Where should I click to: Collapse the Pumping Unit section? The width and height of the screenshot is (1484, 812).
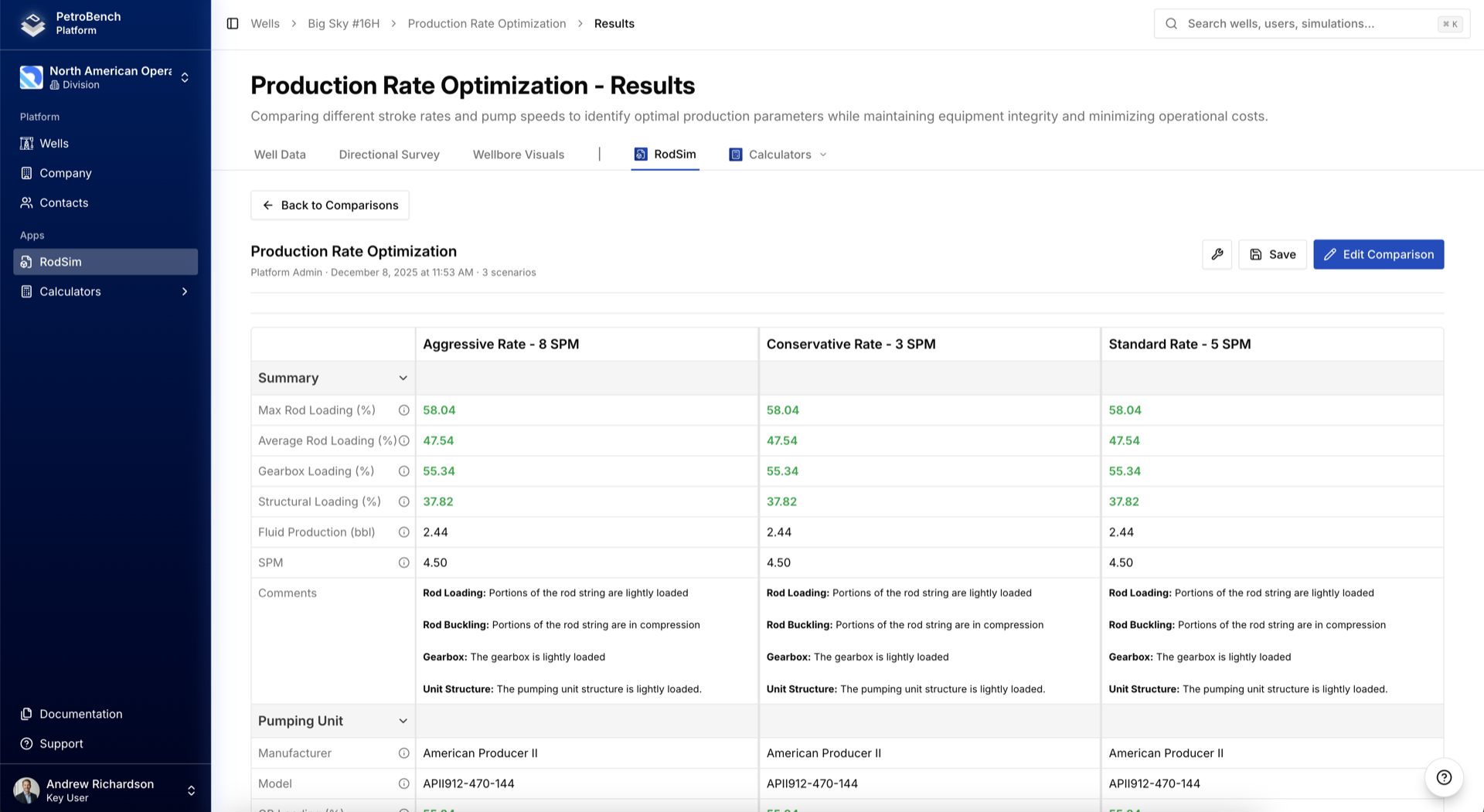point(403,720)
